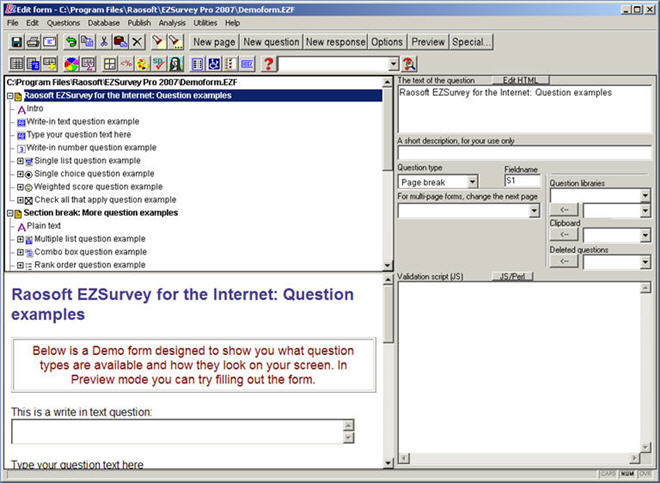Open the Utilities menu
Viewport: 660px width, 483px height.
coord(205,23)
